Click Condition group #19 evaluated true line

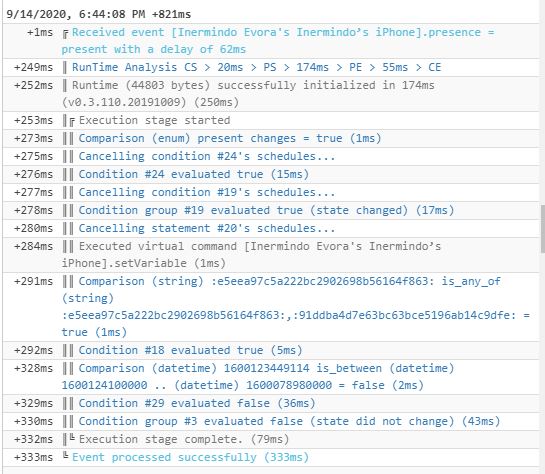click(x=266, y=210)
